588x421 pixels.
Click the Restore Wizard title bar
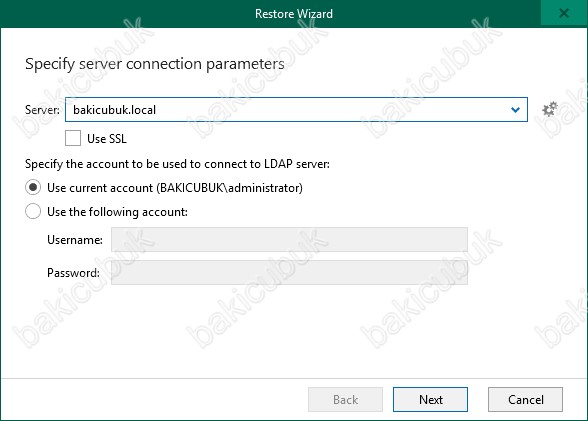click(x=294, y=13)
